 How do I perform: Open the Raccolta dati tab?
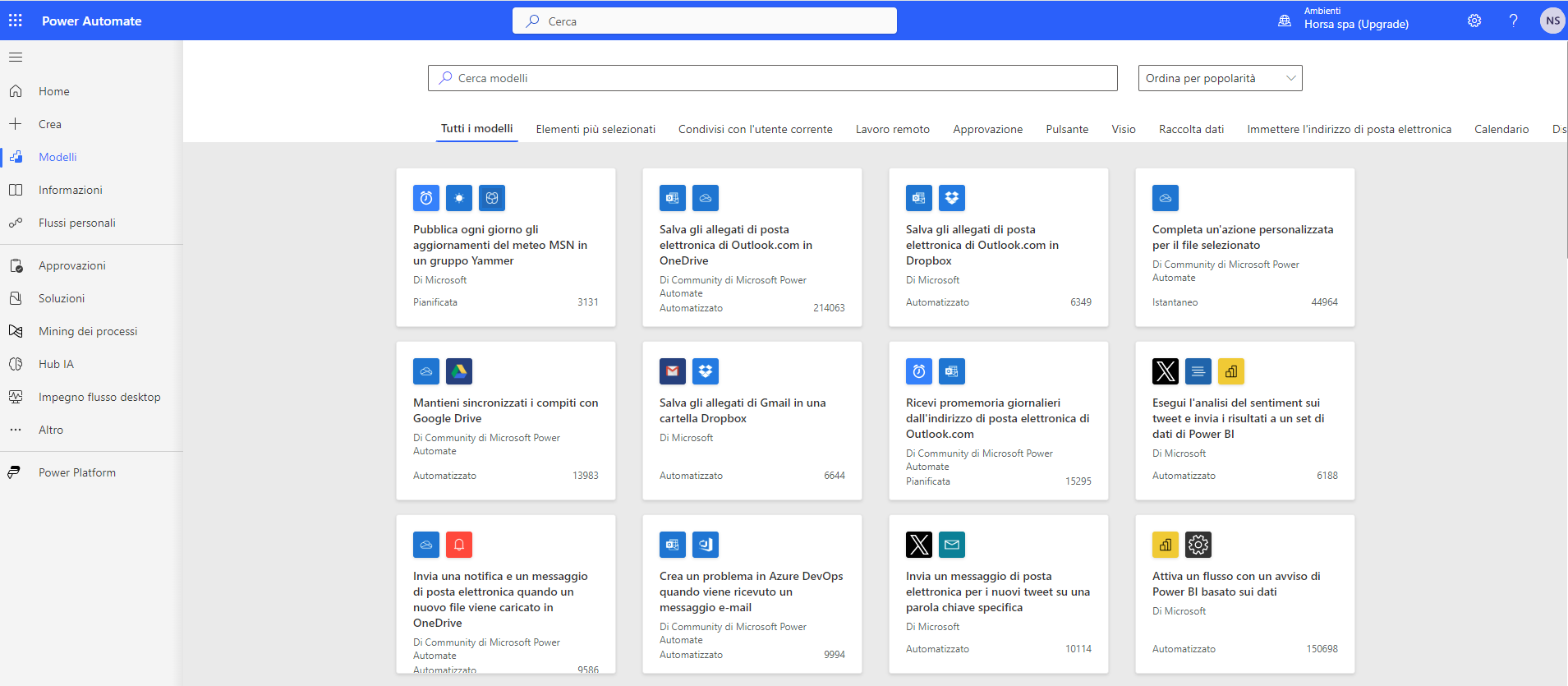[x=1191, y=129]
